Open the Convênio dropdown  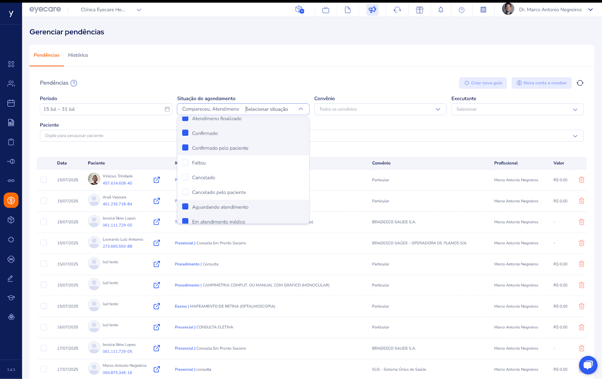pos(380,109)
